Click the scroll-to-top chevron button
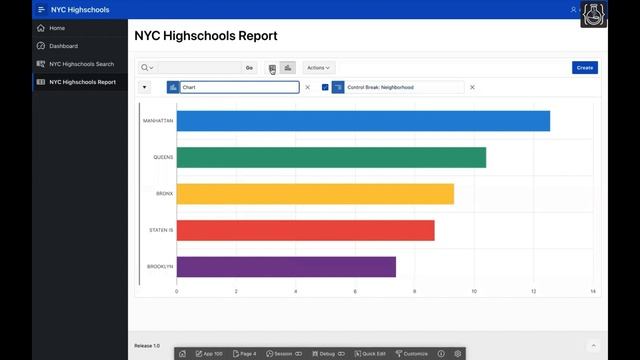Viewport: 640px width, 360px height. coord(593,346)
